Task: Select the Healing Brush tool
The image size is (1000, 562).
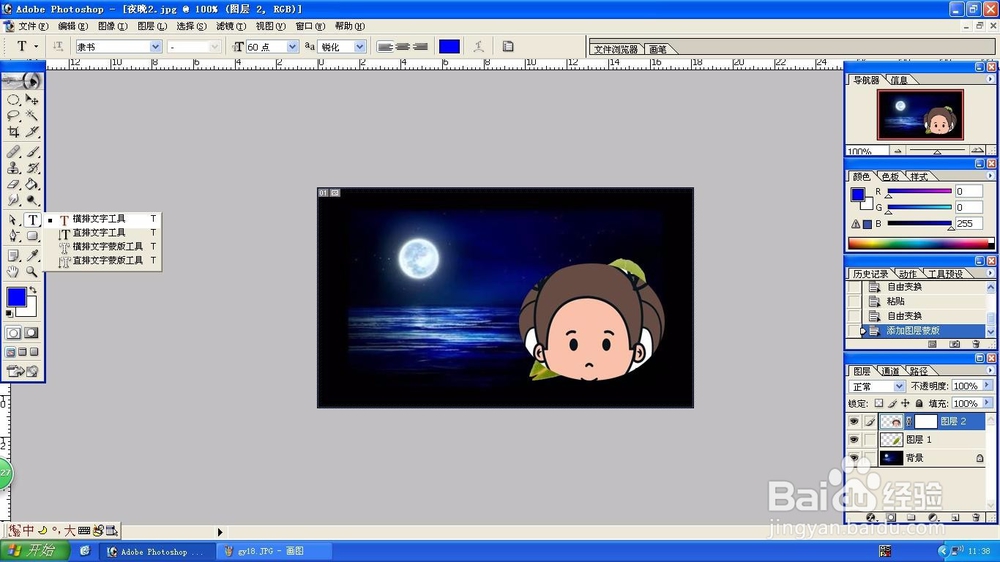Action: pyautogui.click(x=13, y=152)
